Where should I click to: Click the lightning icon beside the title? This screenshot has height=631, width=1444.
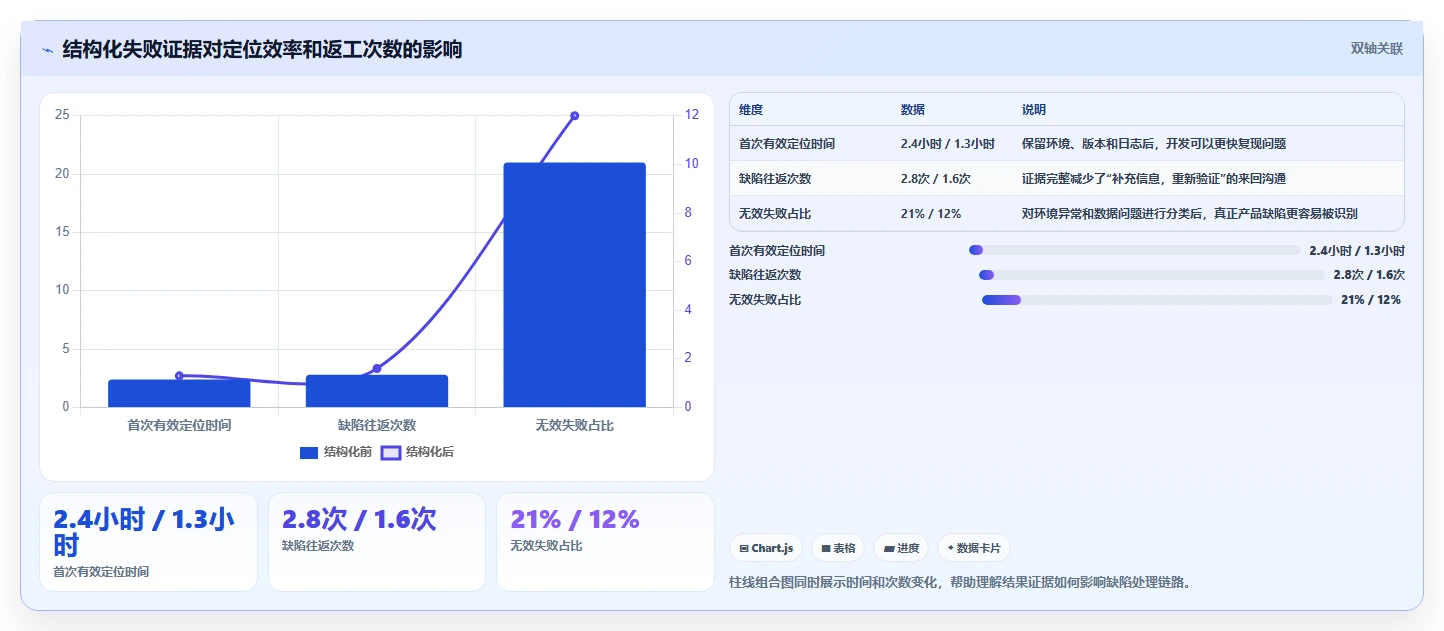[47, 50]
